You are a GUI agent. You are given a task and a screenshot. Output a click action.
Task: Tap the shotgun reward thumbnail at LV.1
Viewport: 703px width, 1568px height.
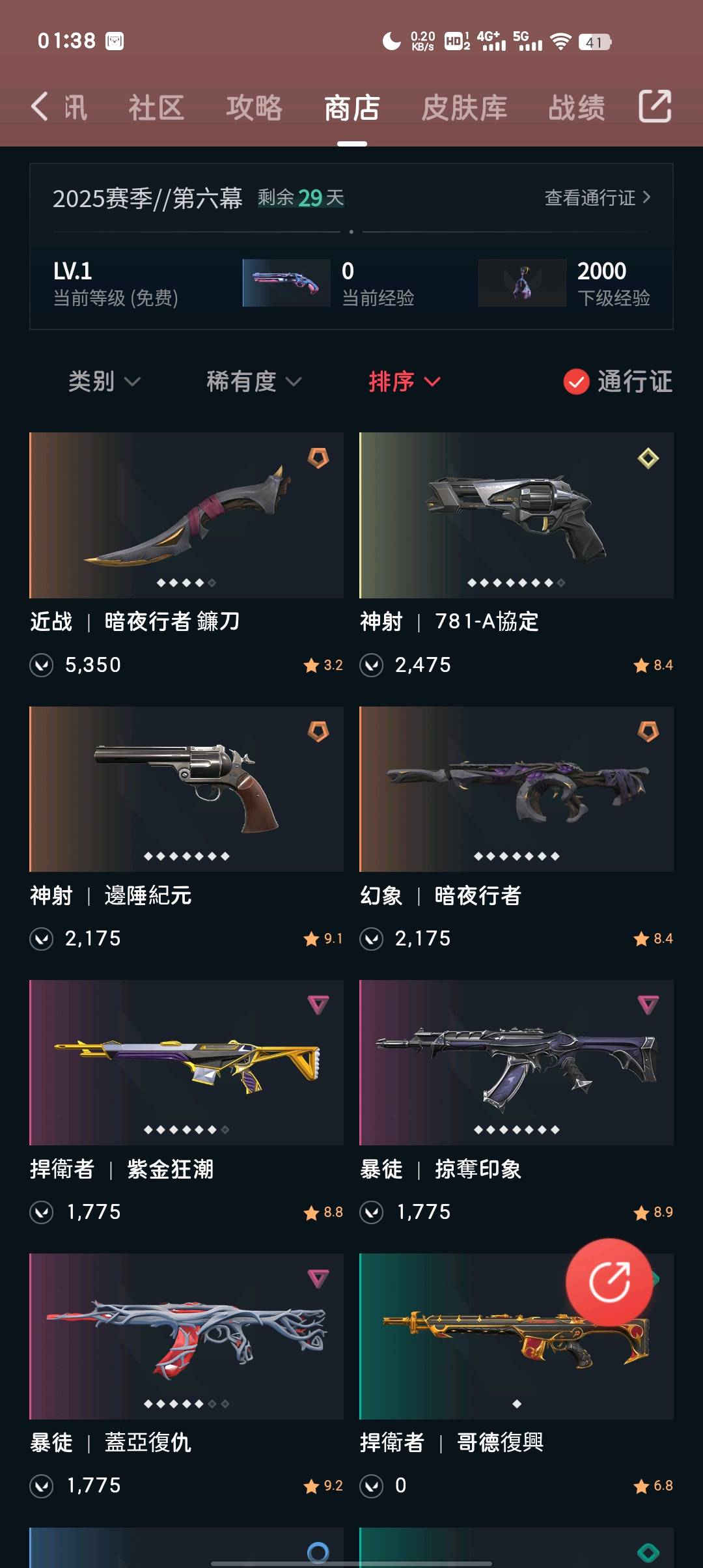click(x=286, y=283)
